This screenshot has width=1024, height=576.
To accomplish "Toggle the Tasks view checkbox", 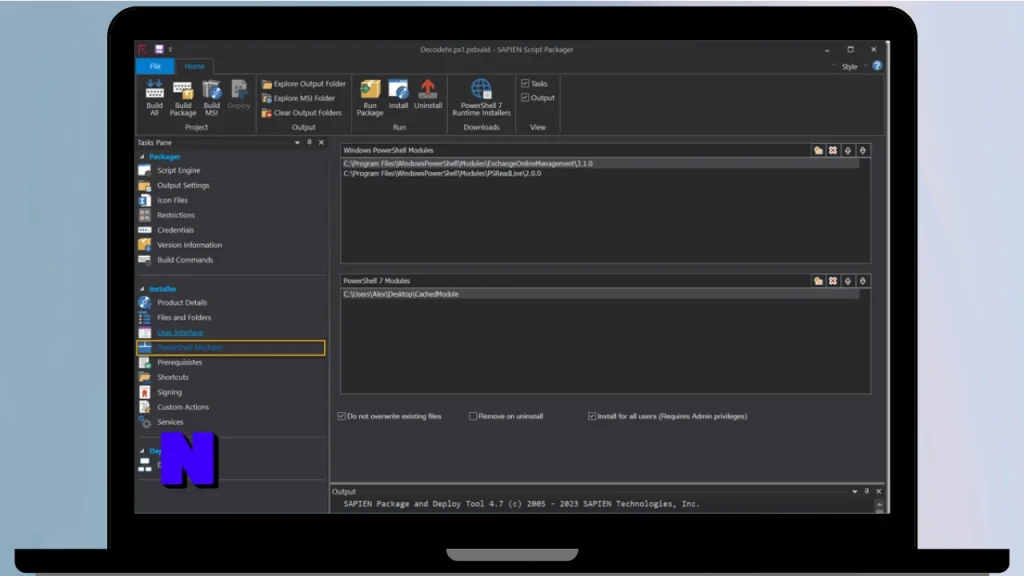I will 525,84.
